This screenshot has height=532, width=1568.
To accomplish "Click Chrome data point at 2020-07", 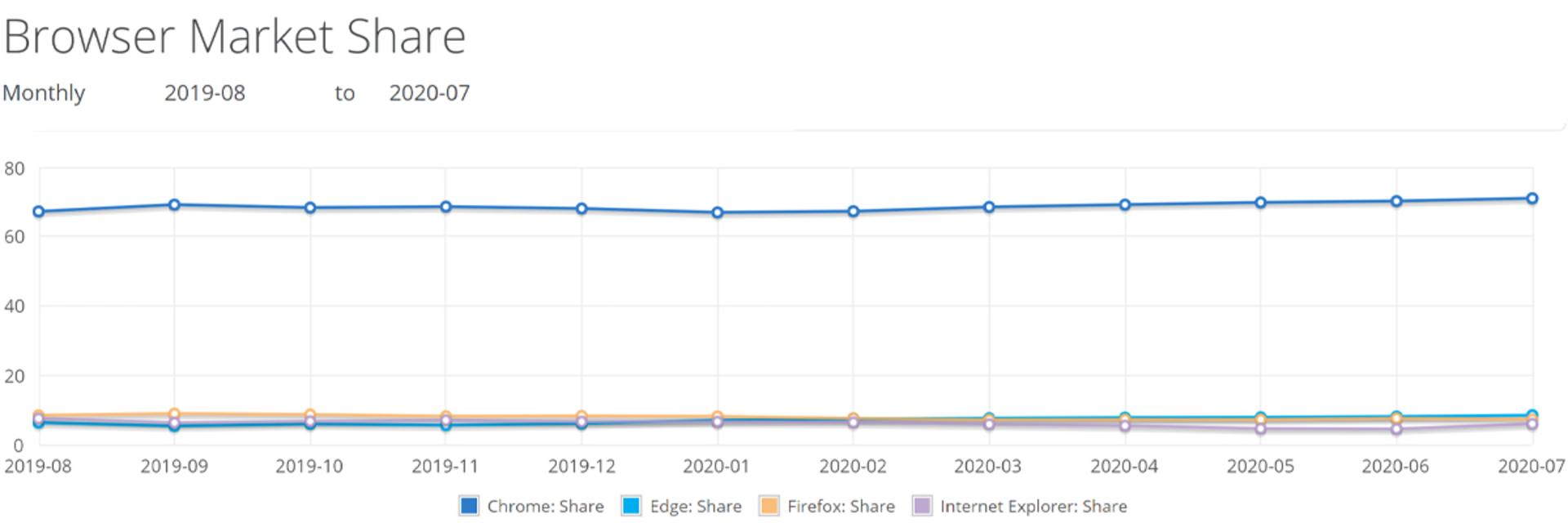I will click(x=1532, y=199).
